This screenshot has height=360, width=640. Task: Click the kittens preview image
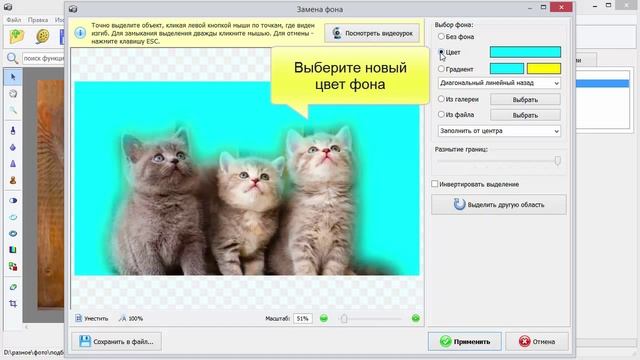pos(247,178)
